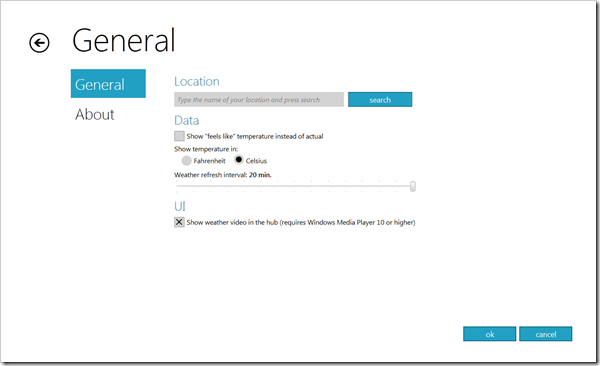This screenshot has height=366, width=600.
Task: Click the "Weather refresh interval: 20 min." label
Action: (x=223, y=175)
